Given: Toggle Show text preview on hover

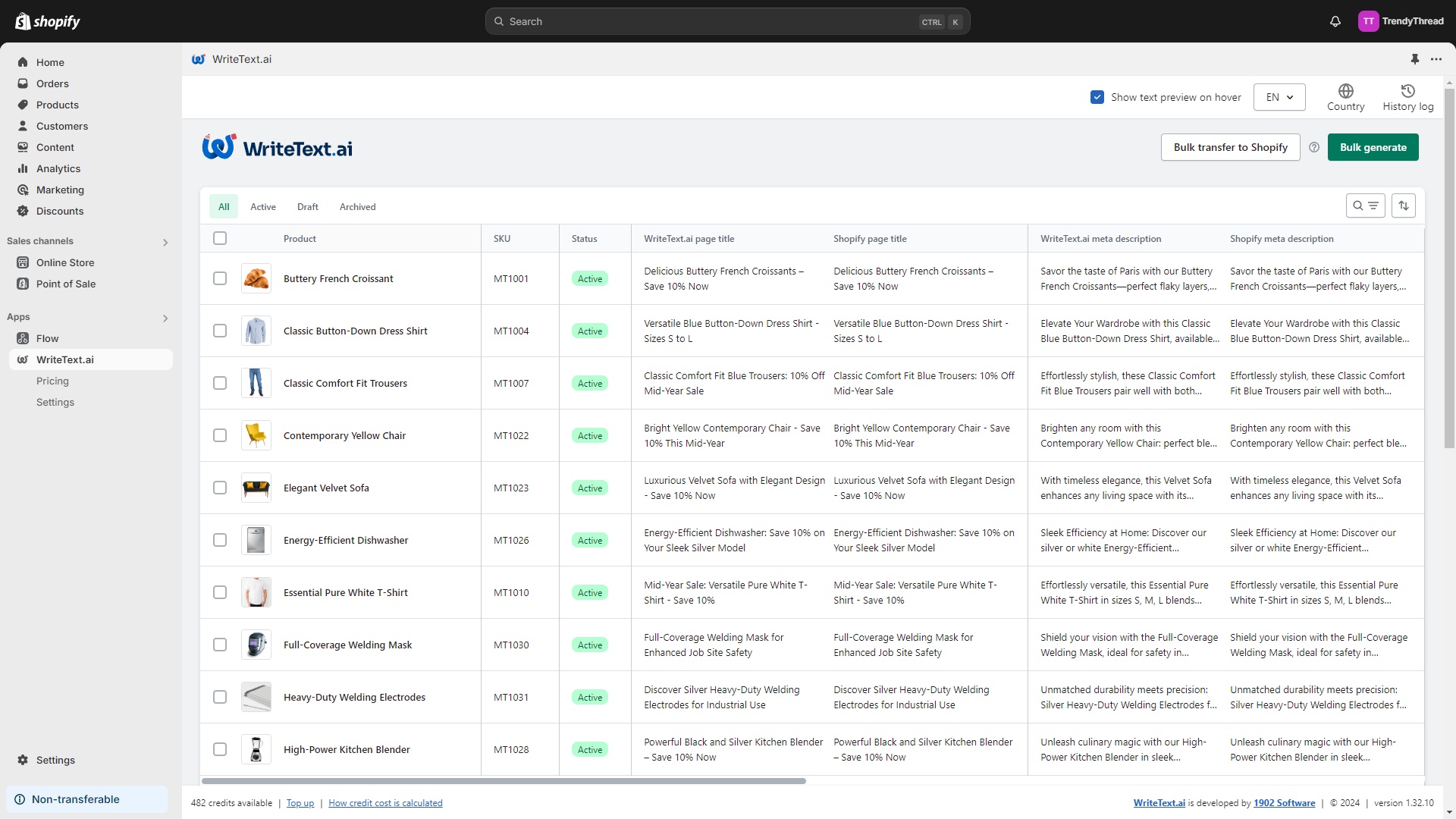Looking at the screenshot, I should [x=1097, y=97].
